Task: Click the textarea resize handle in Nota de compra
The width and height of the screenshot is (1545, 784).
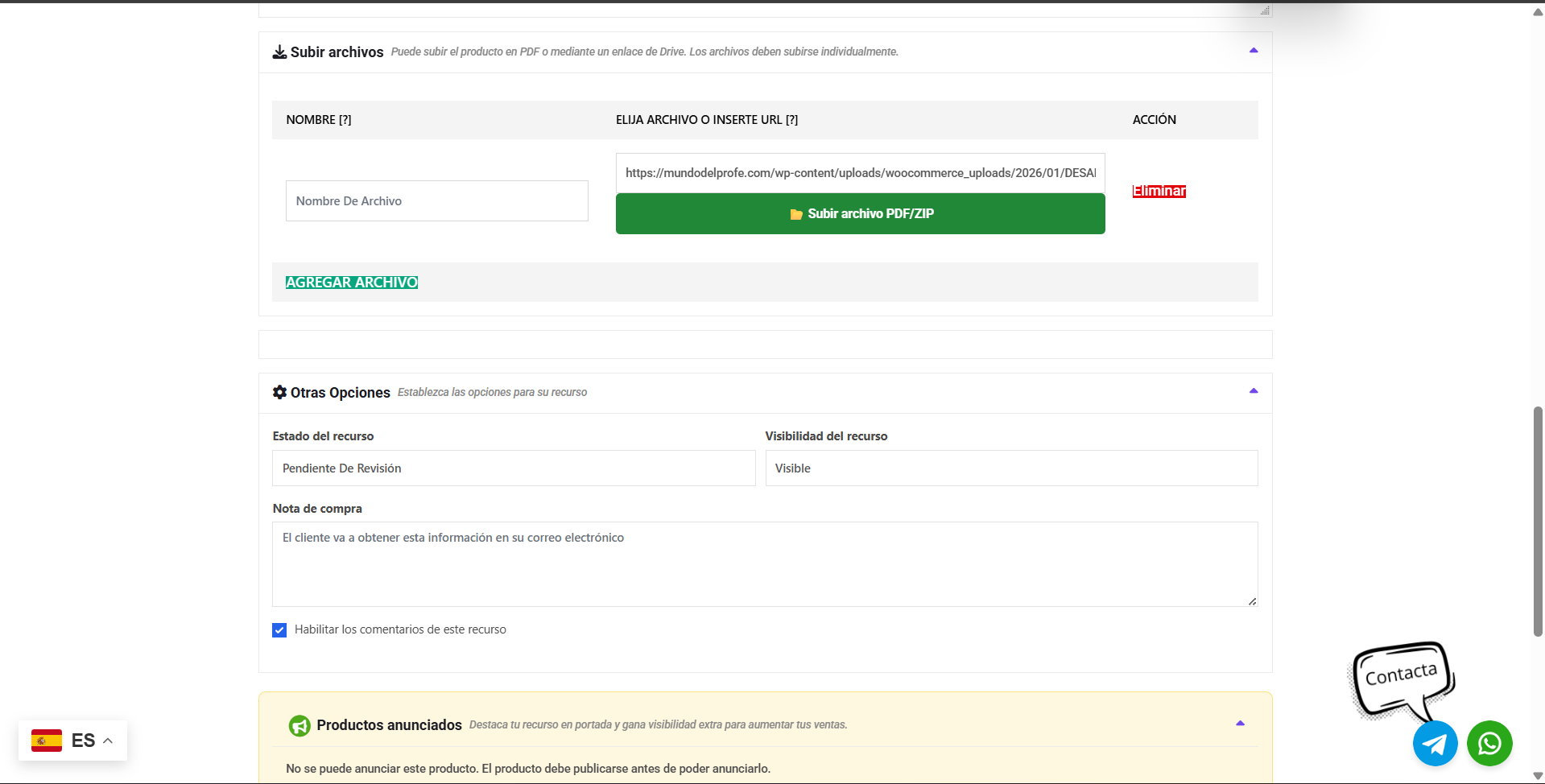Action: click(1252, 600)
